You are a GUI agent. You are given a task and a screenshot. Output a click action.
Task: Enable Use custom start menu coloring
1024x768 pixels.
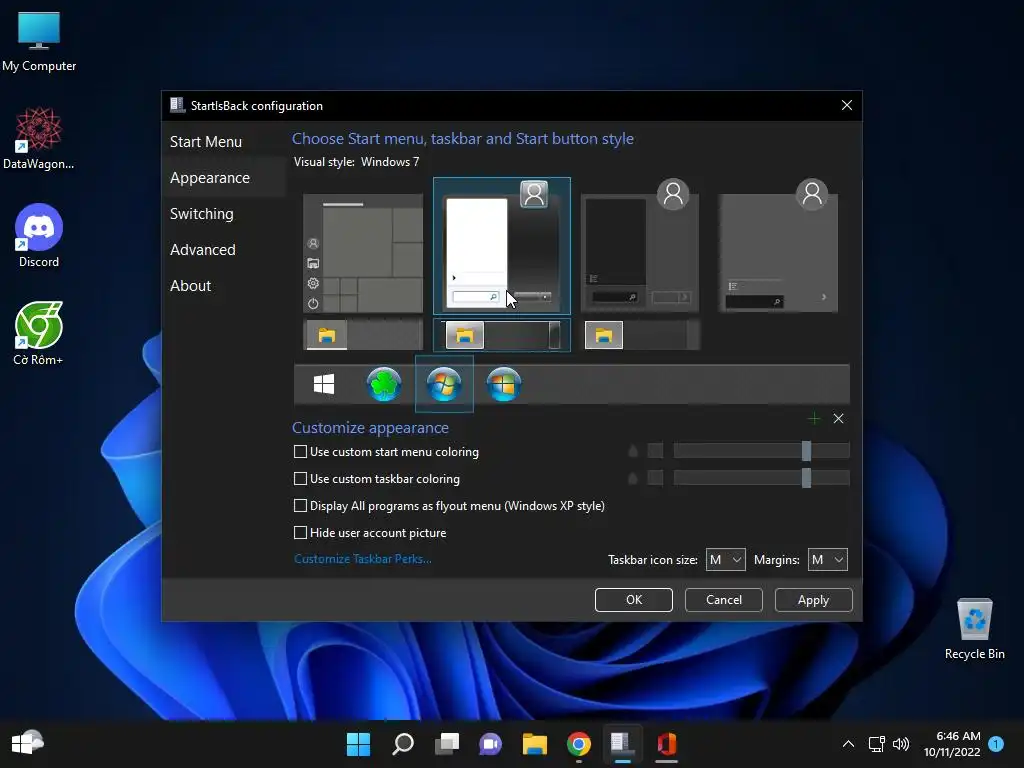pos(387,452)
